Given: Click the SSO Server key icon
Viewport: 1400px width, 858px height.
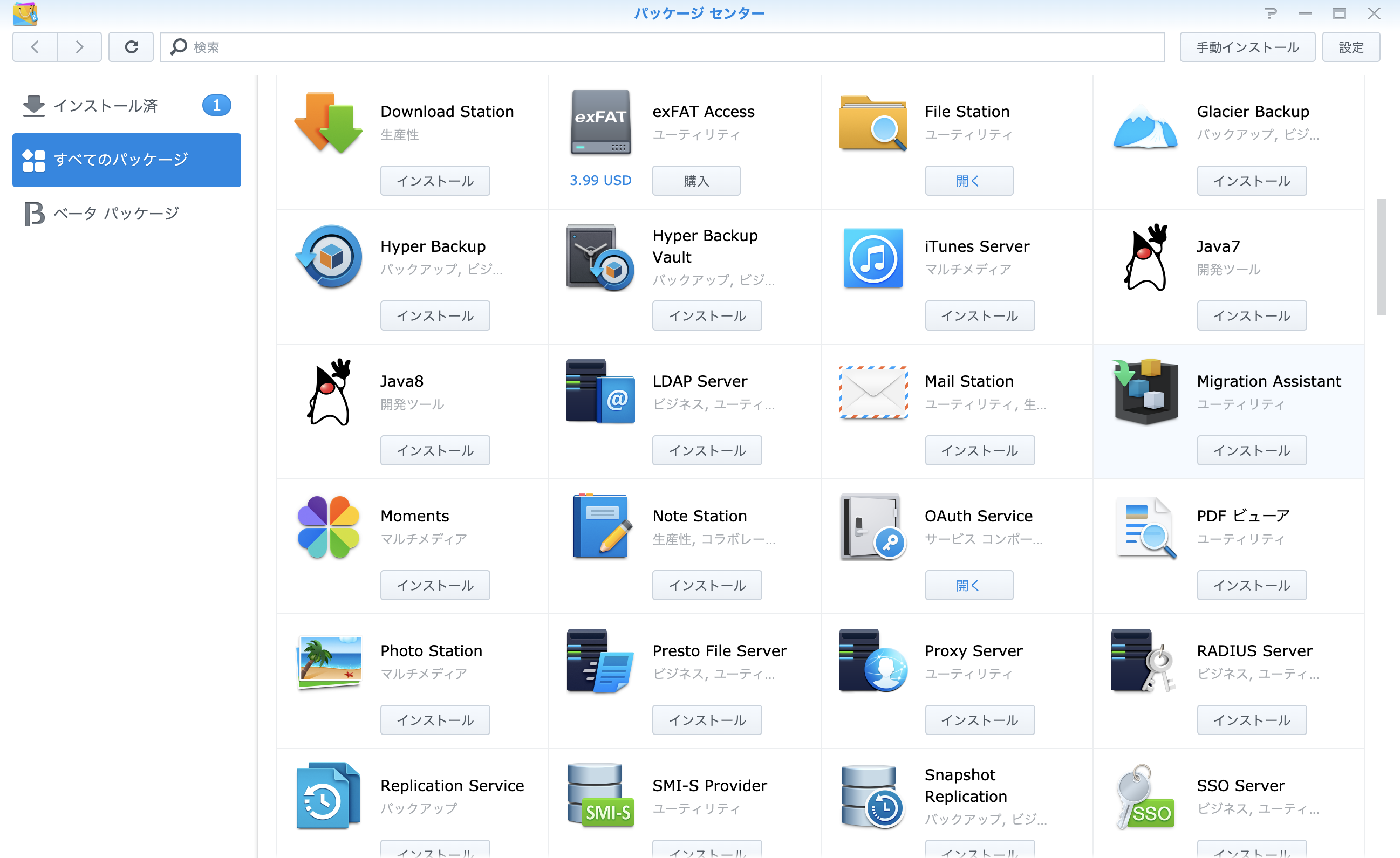Looking at the screenshot, I should (1145, 797).
